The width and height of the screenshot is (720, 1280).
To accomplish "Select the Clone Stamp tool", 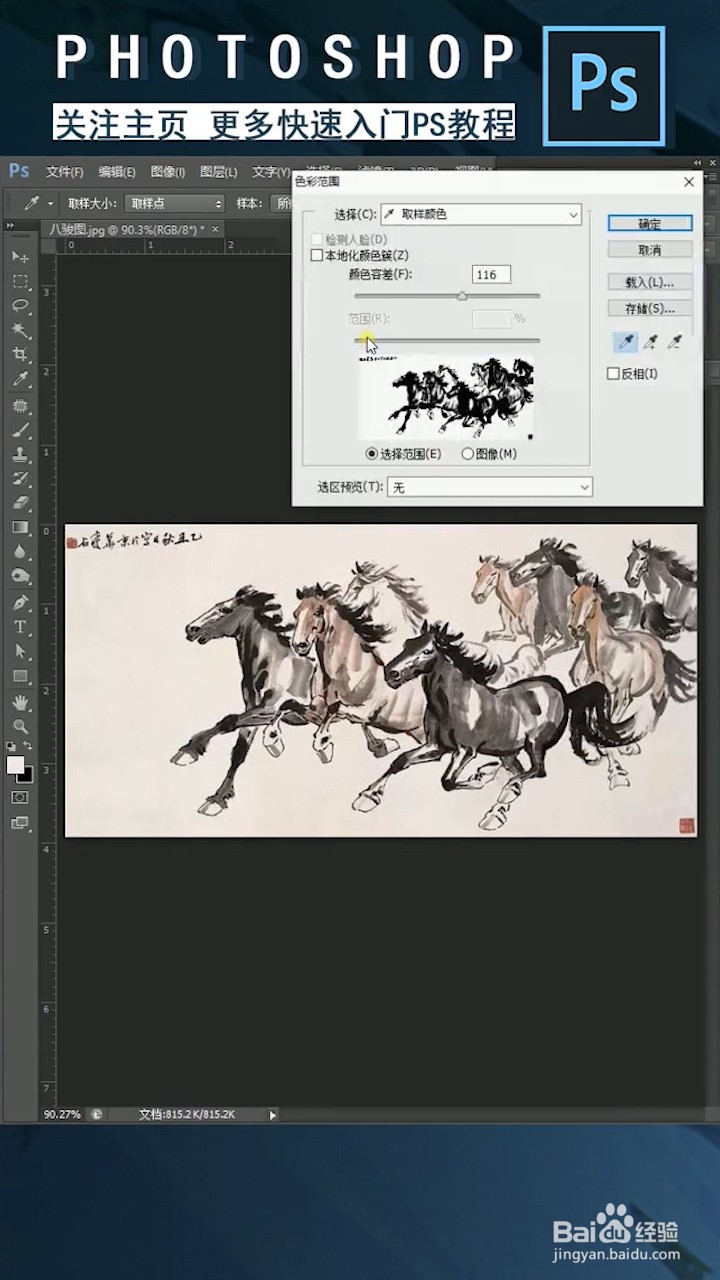I will pos(20,455).
